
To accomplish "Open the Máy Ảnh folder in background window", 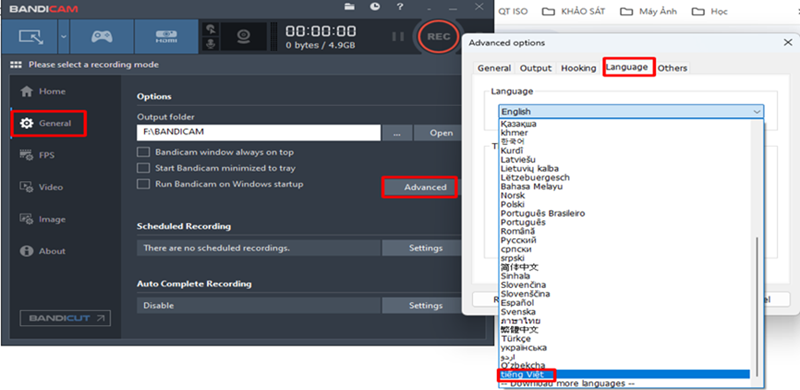I will (x=649, y=11).
